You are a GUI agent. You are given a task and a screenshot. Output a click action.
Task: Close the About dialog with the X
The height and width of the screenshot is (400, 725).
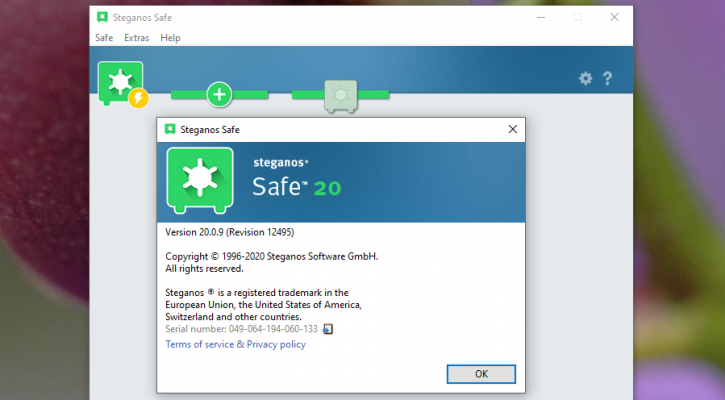pyautogui.click(x=512, y=129)
